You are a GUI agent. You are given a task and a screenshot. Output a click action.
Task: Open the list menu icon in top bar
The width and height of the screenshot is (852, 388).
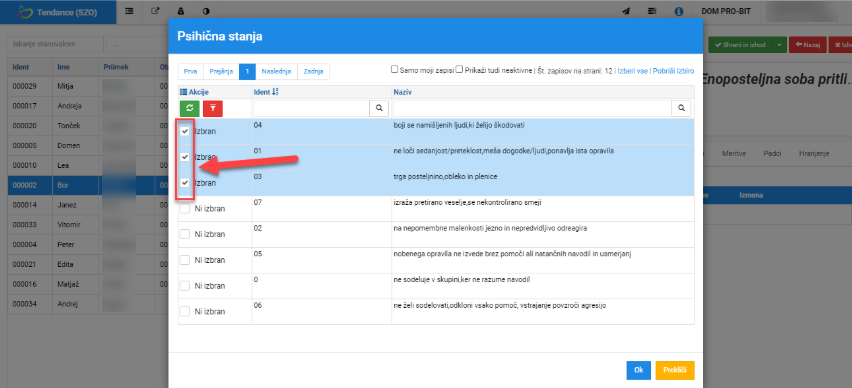129,11
